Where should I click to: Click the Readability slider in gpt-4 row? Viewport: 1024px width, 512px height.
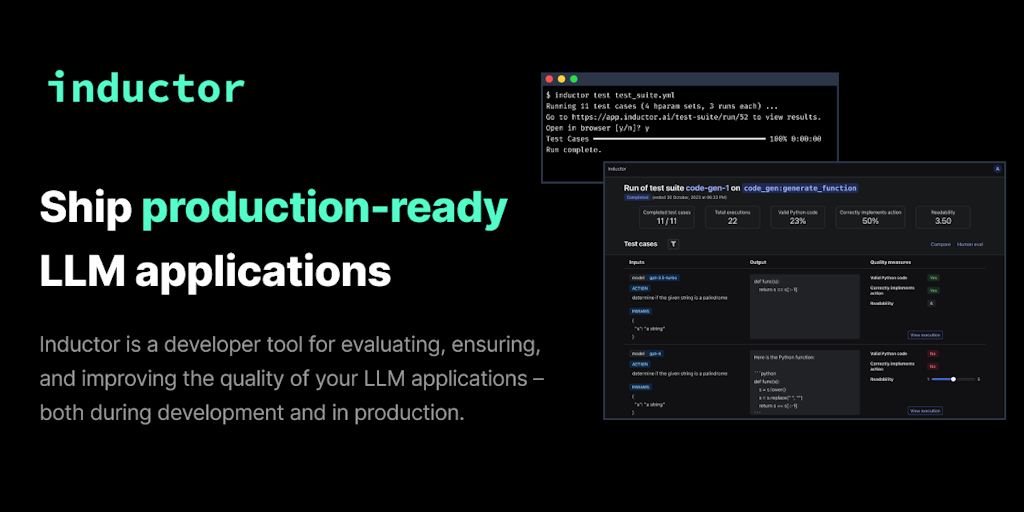click(953, 379)
